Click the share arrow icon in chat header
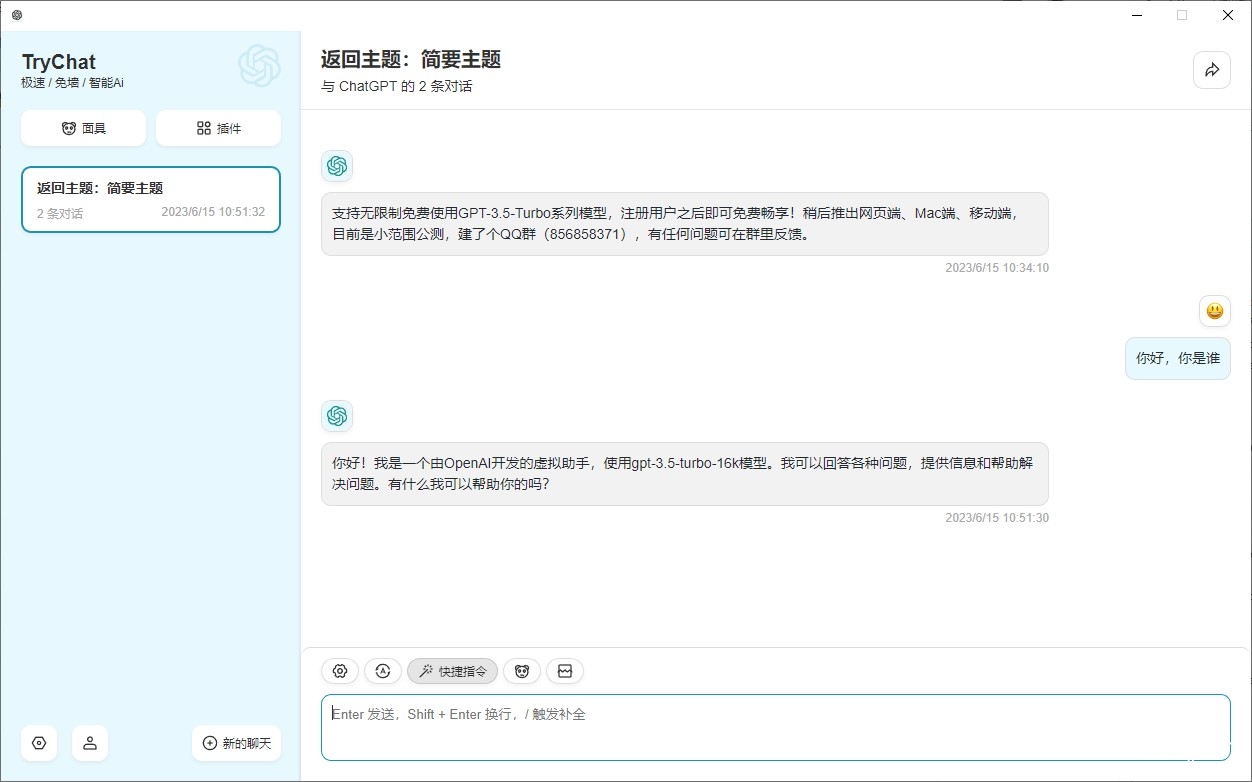This screenshot has width=1252, height=782. pyautogui.click(x=1212, y=70)
